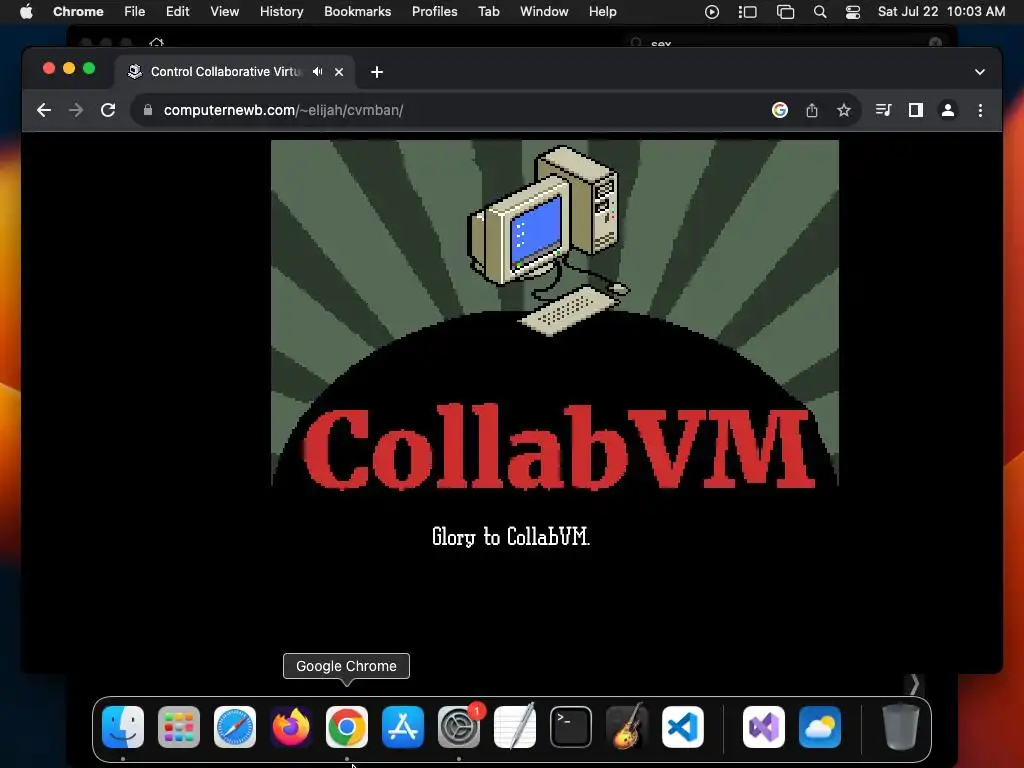Click the Google icon in the address bar
Image resolution: width=1024 pixels, height=768 pixels.
[779, 110]
